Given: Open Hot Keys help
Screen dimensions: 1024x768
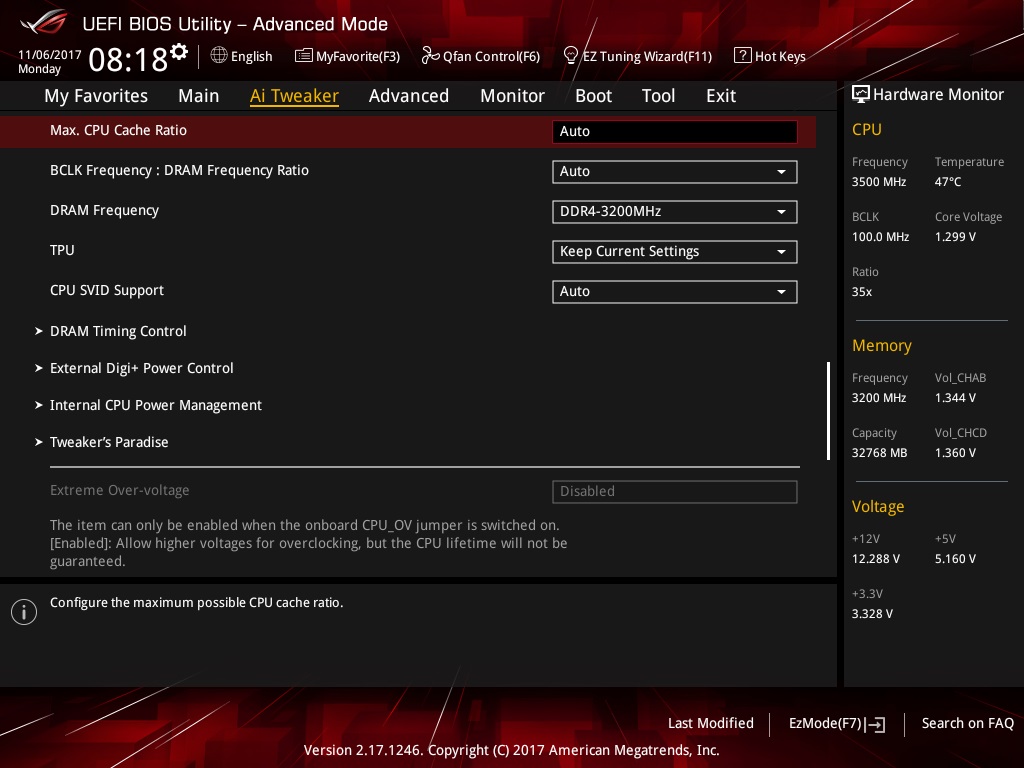Looking at the screenshot, I should click(770, 56).
